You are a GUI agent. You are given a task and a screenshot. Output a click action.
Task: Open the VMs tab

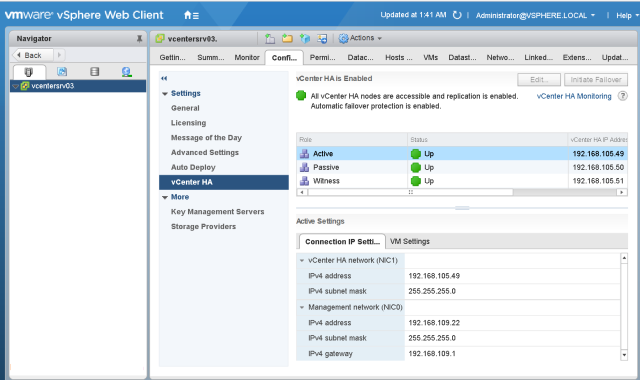431,58
